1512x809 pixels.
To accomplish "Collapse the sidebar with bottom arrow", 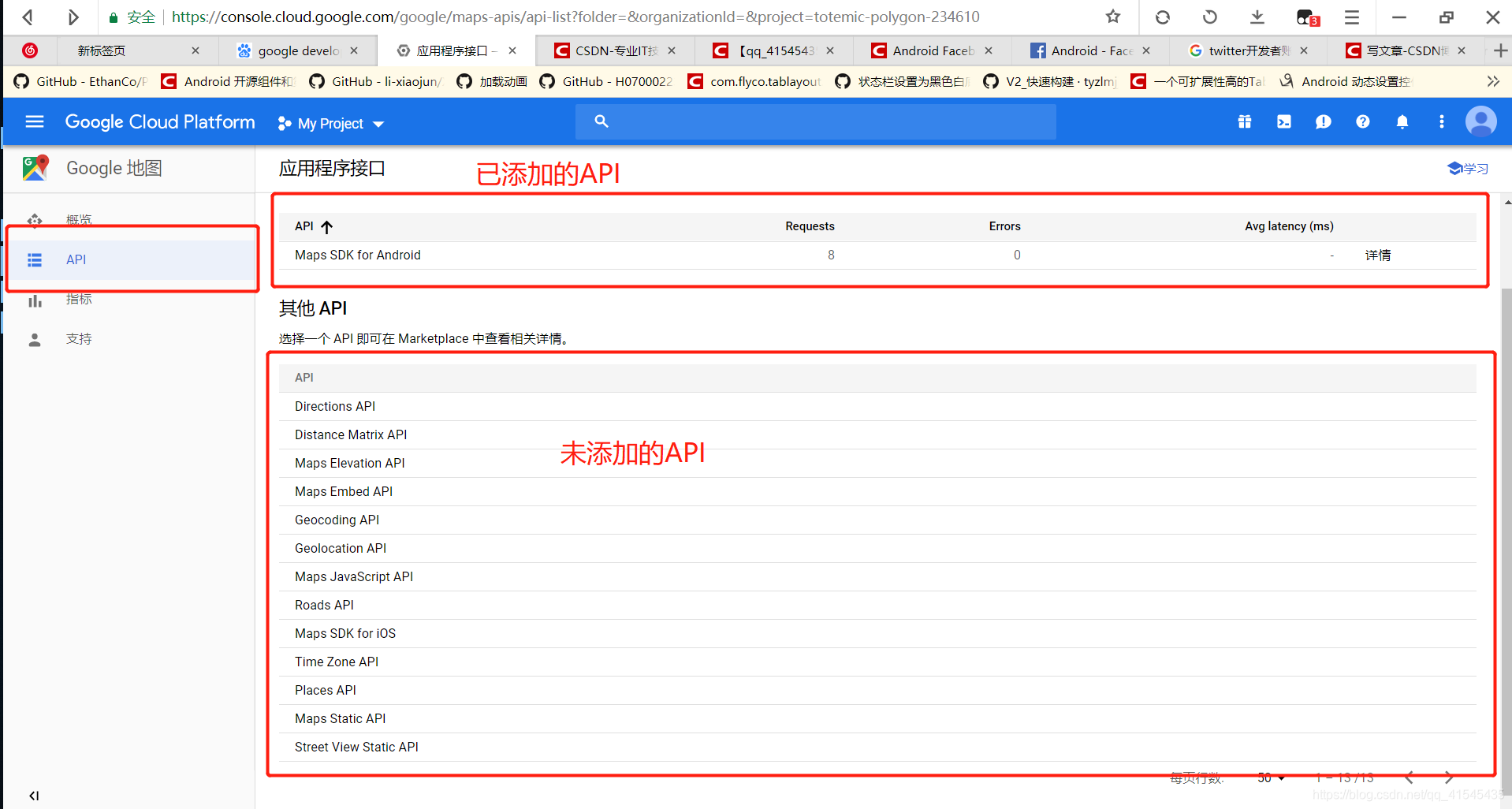I will click(34, 796).
